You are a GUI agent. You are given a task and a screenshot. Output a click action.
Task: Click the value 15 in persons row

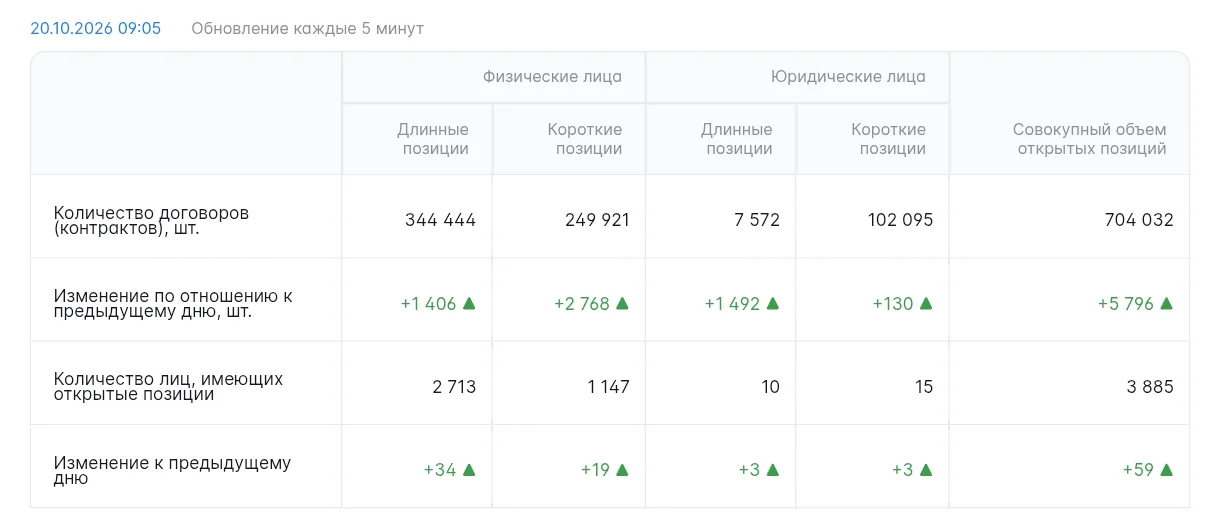tap(924, 386)
